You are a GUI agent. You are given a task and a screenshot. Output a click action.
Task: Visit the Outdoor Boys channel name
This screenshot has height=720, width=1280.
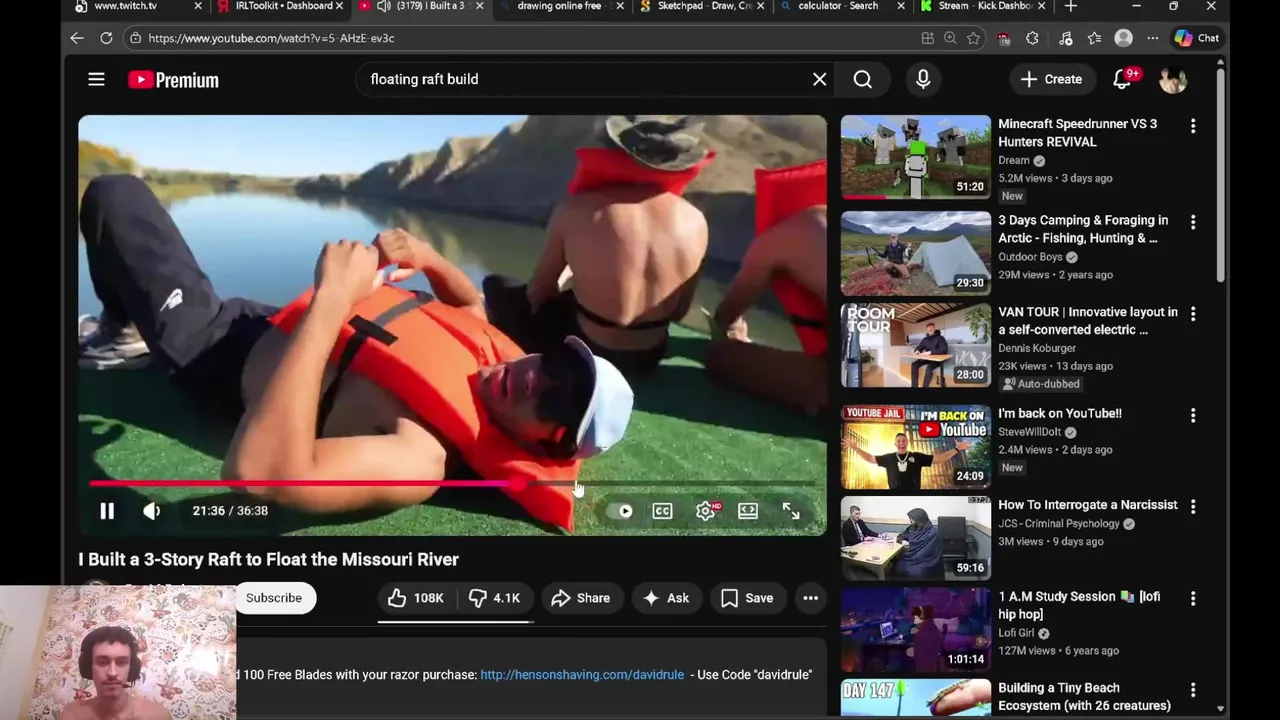tap(1030, 257)
